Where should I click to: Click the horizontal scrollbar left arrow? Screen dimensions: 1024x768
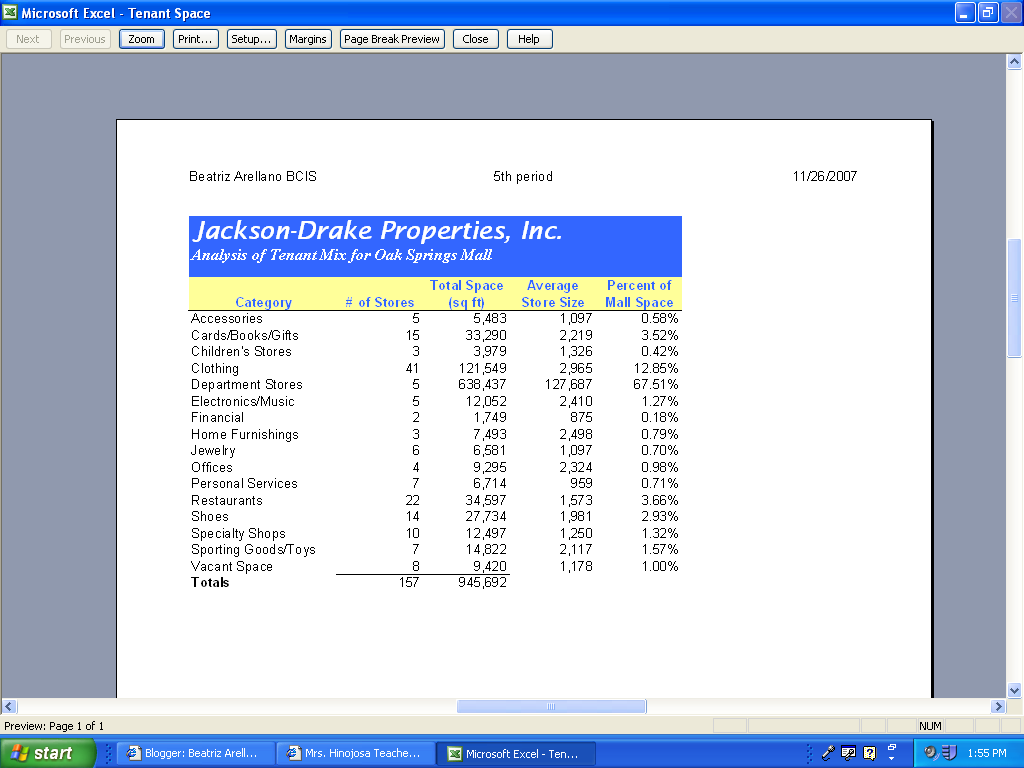(9, 706)
